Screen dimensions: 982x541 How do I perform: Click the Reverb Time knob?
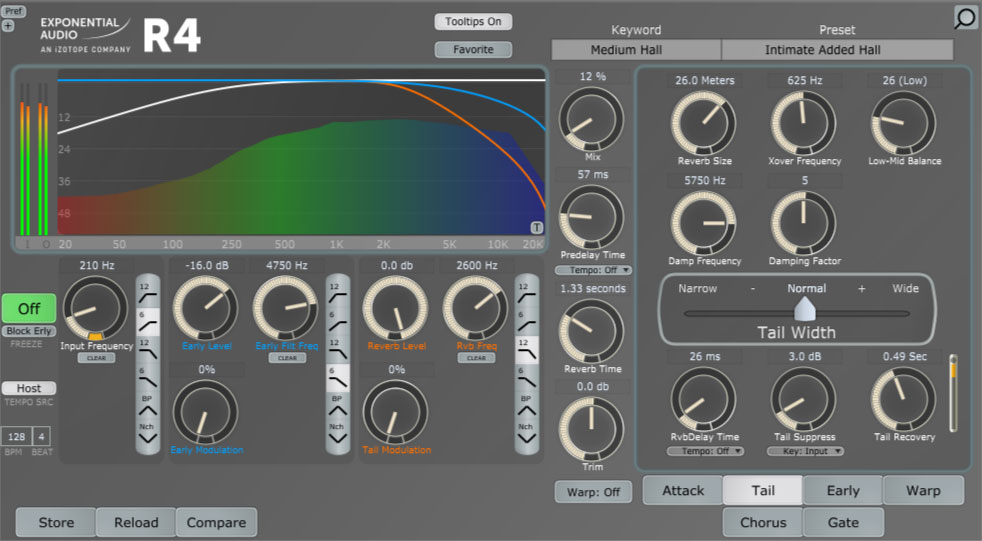[x=591, y=331]
